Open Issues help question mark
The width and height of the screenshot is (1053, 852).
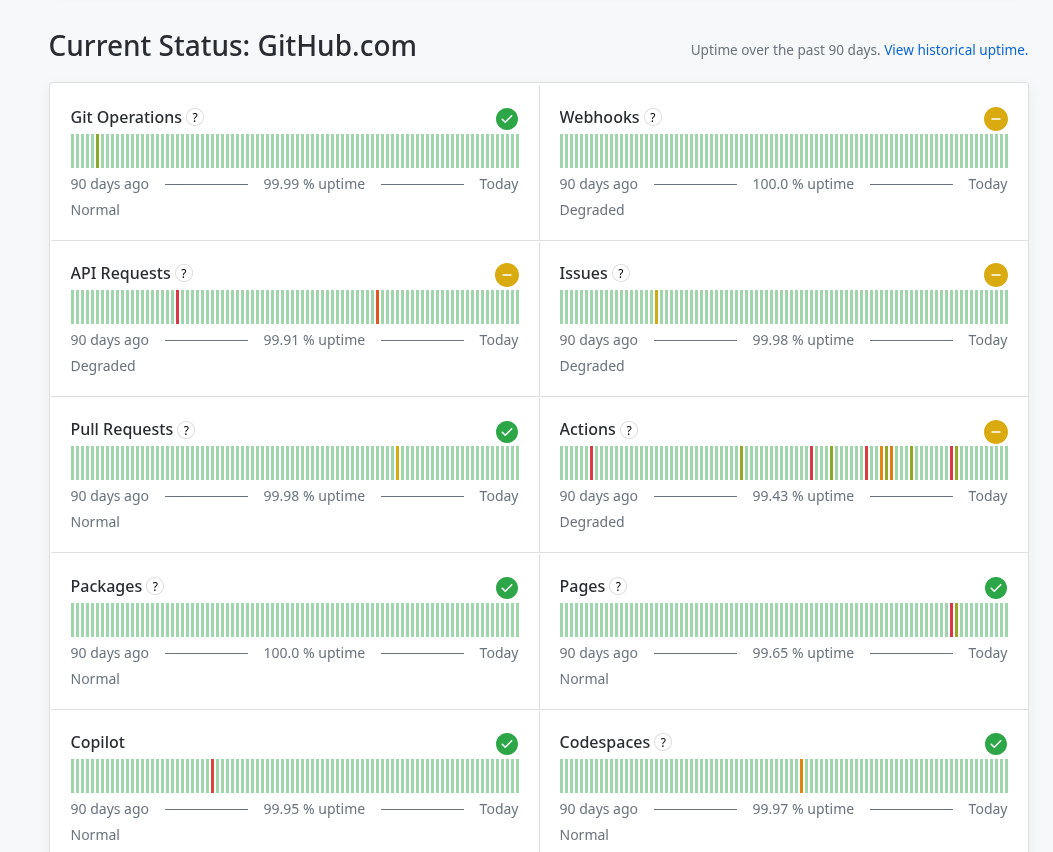(x=621, y=273)
